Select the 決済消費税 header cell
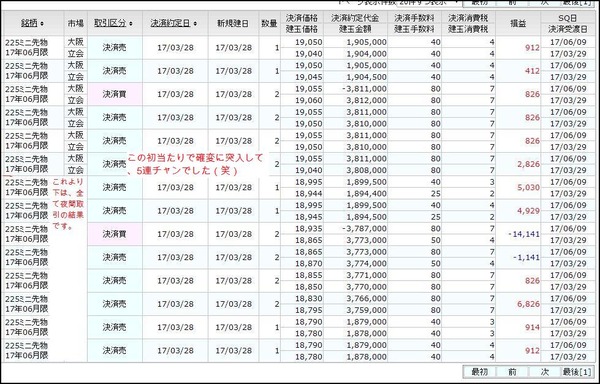Viewport: 600px width, 384px height. coord(468,18)
